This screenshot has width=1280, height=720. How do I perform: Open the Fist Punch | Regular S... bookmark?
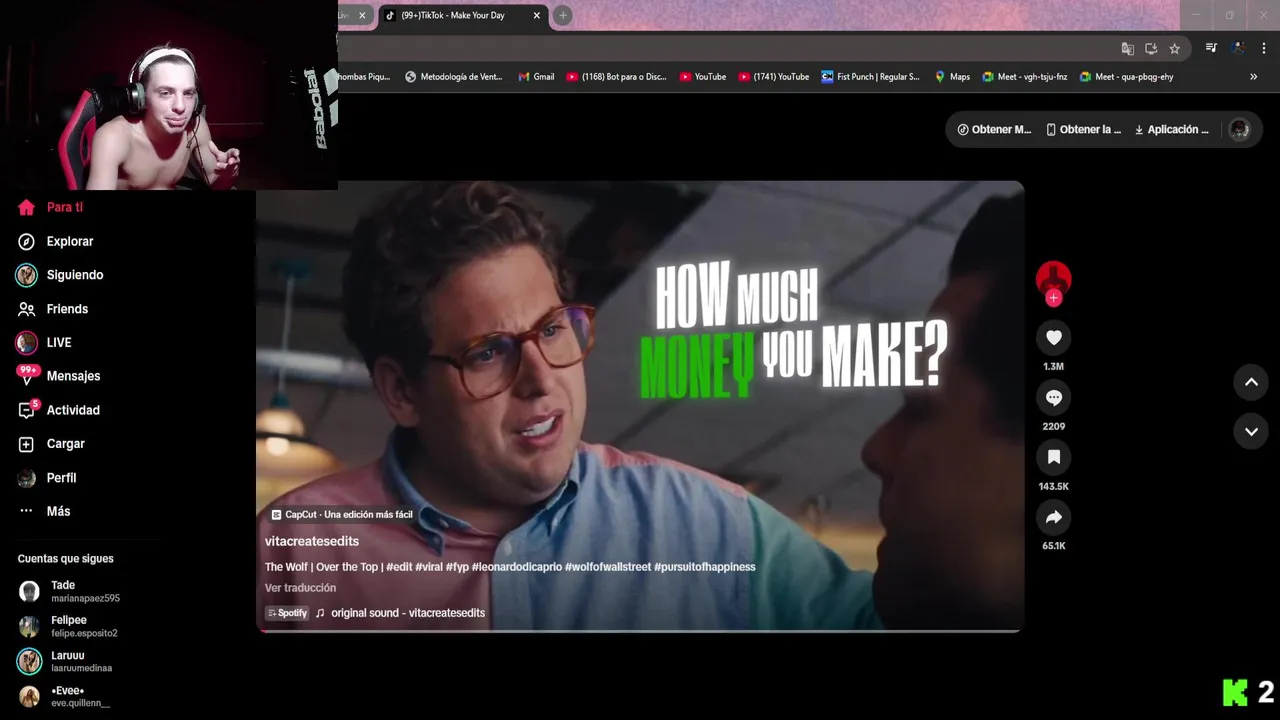click(x=870, y=77)
